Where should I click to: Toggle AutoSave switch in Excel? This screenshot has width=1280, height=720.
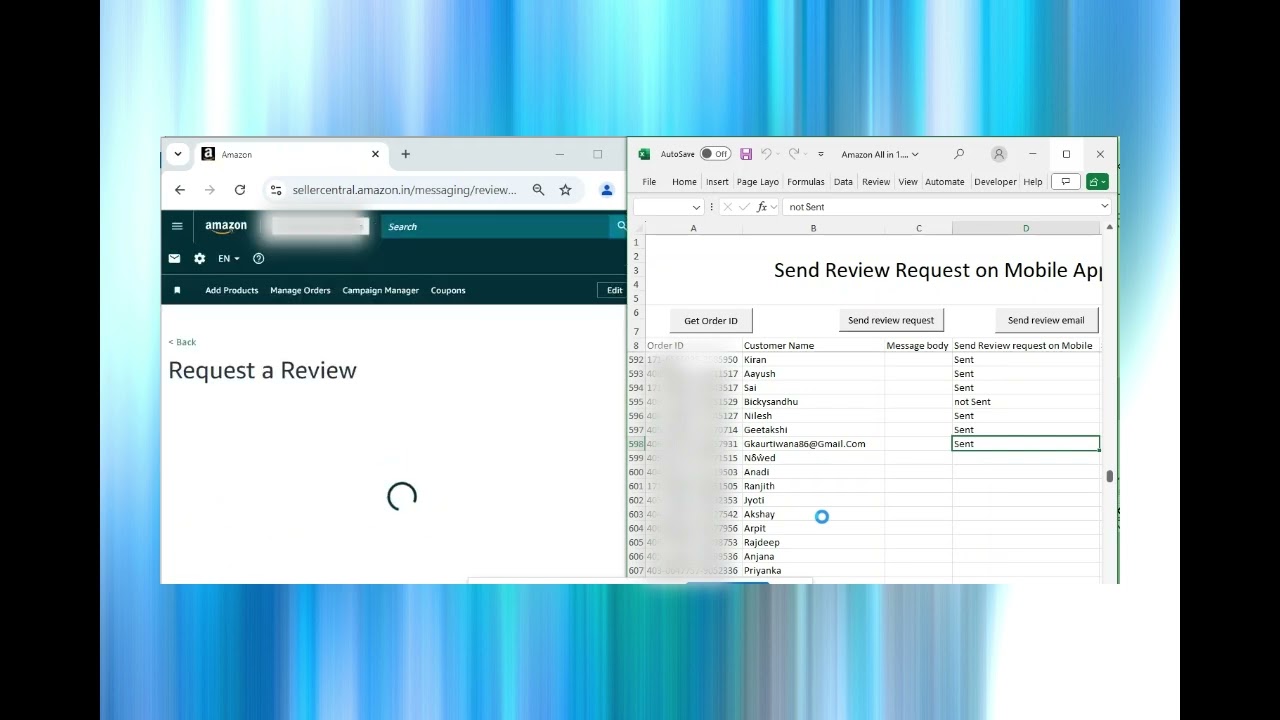[x=715, y=154]
